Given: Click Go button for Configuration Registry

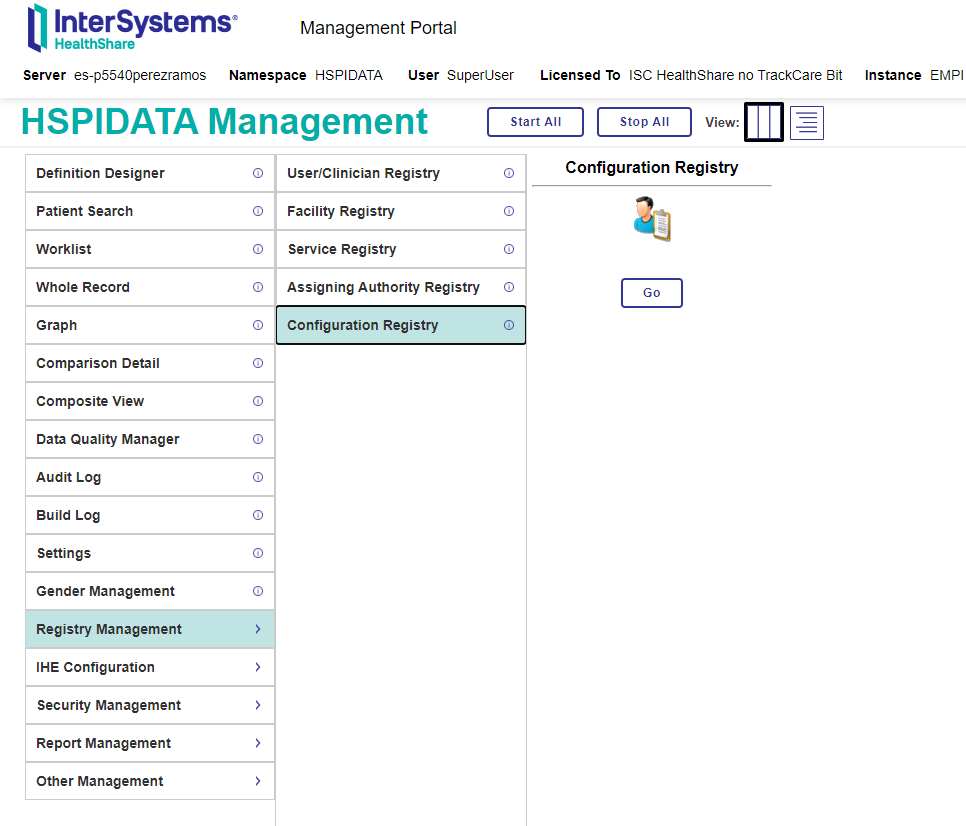Looking at the screenshot, I should pos(652,293).
